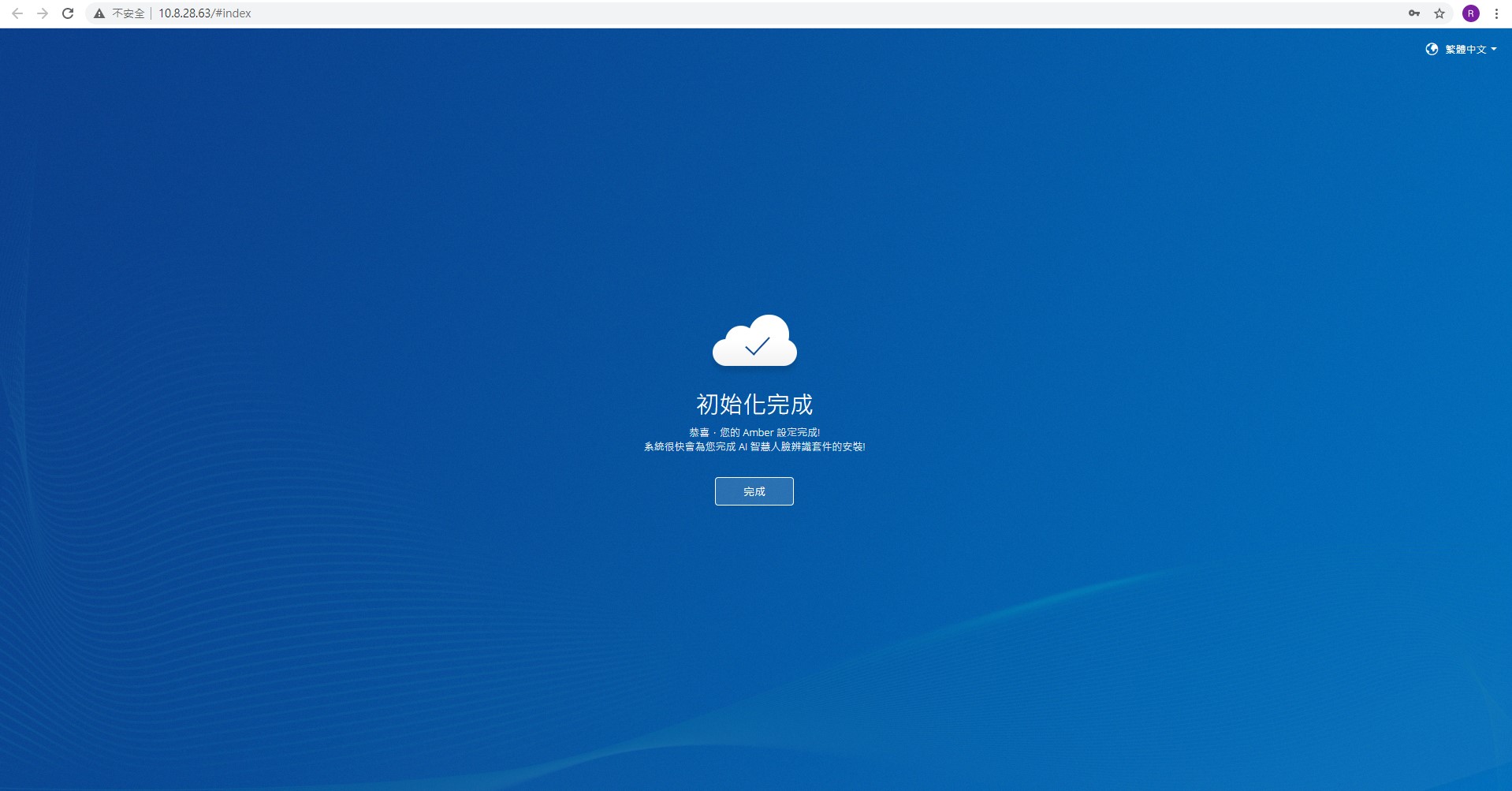Click the 完成 button

coord(754,491)
